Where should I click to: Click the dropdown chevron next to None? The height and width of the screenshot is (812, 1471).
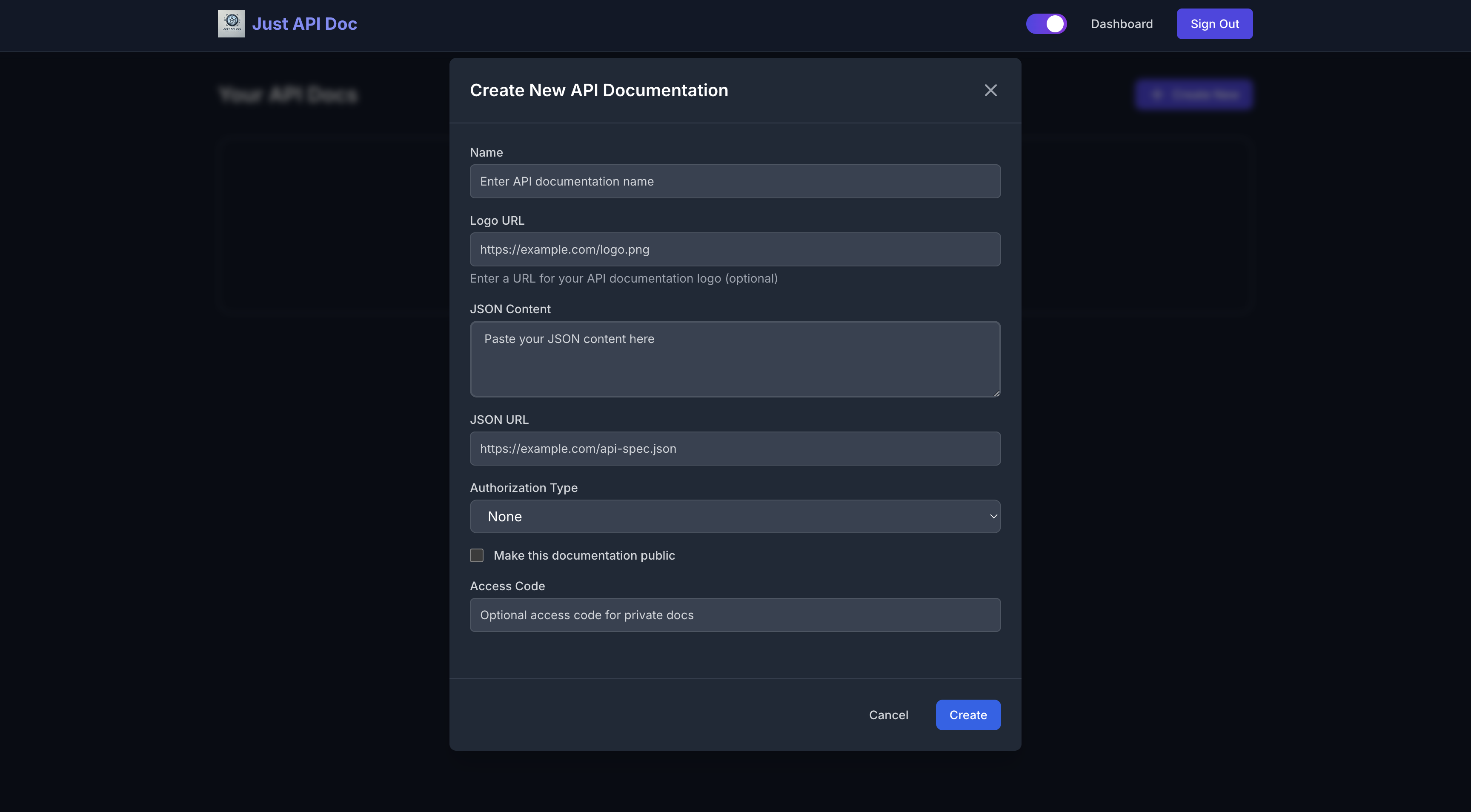pos(993,516)
